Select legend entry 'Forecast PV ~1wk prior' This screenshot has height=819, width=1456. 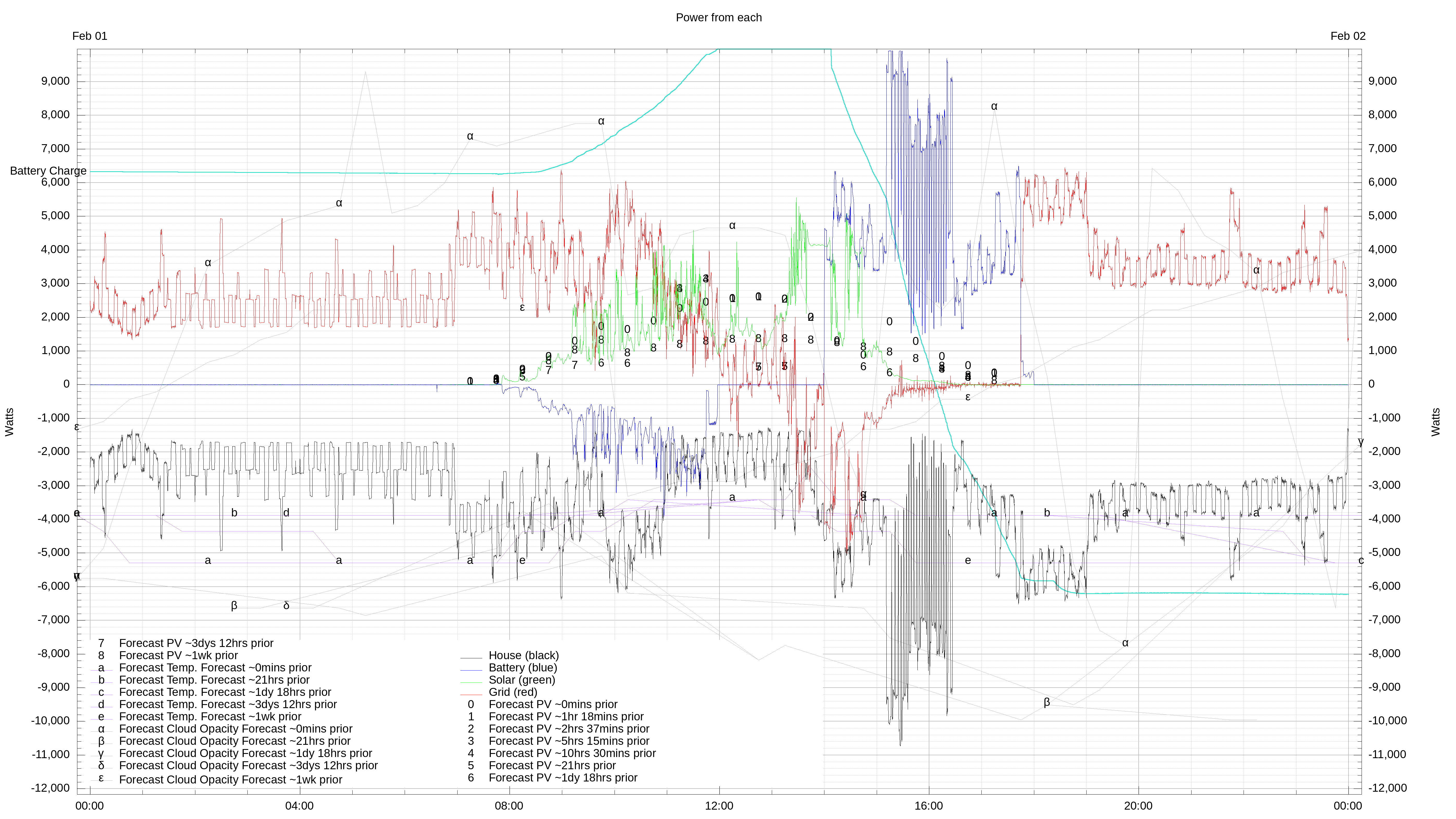tap(178, 656)
